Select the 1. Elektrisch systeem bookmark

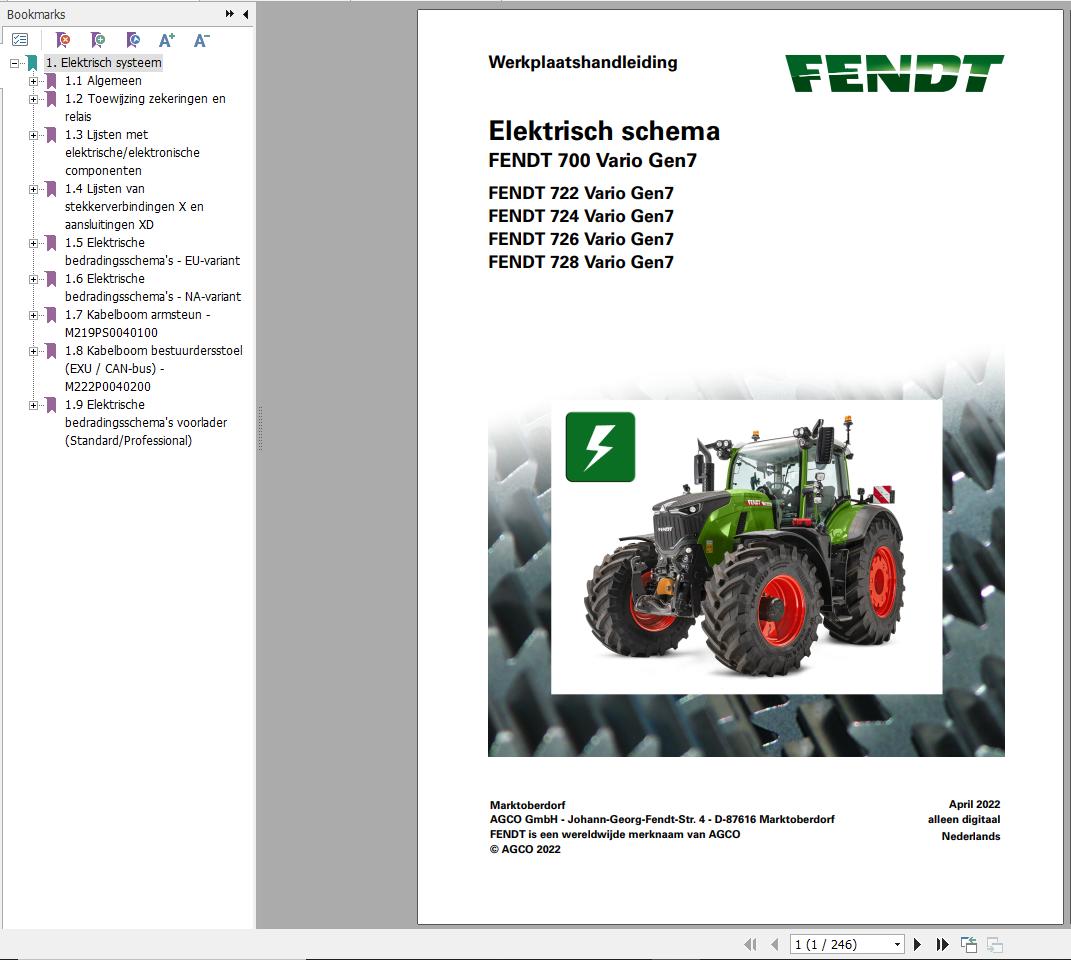pyautogui.click(x=103, y=63)
